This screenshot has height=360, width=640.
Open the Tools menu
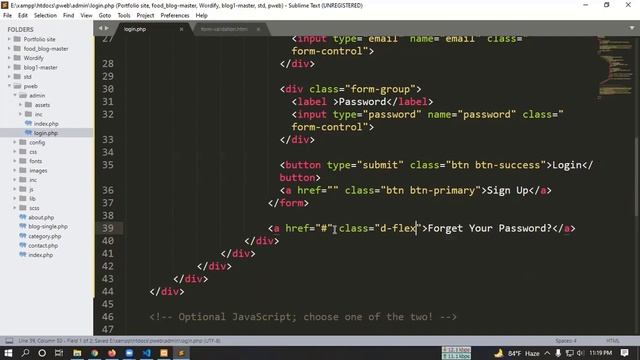[x=124, y=16]
